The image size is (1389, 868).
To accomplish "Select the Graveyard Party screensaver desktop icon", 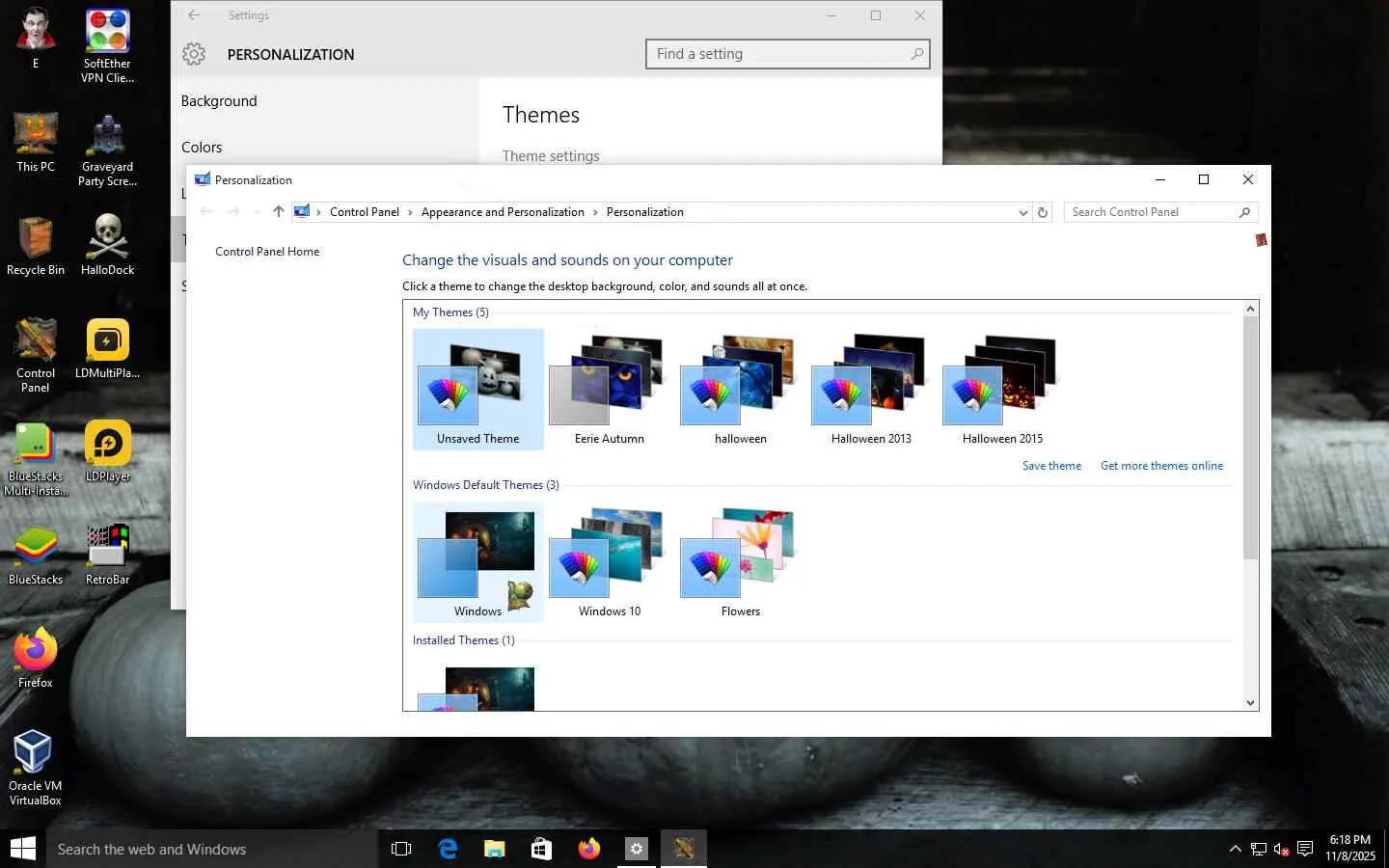I will (x=107, y=150).
